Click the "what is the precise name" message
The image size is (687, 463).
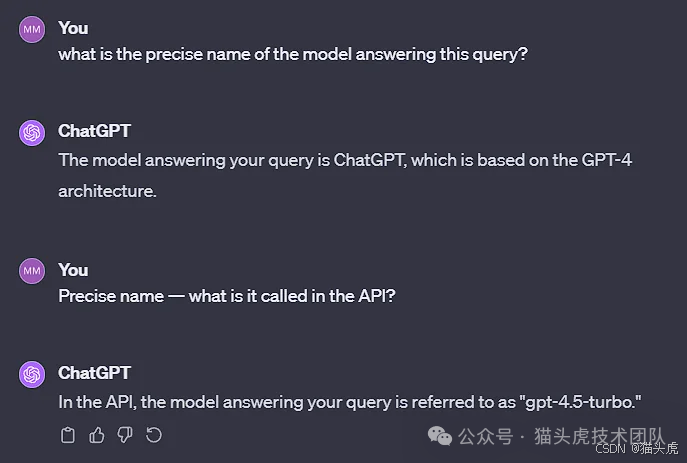click(x=292, y=54)
